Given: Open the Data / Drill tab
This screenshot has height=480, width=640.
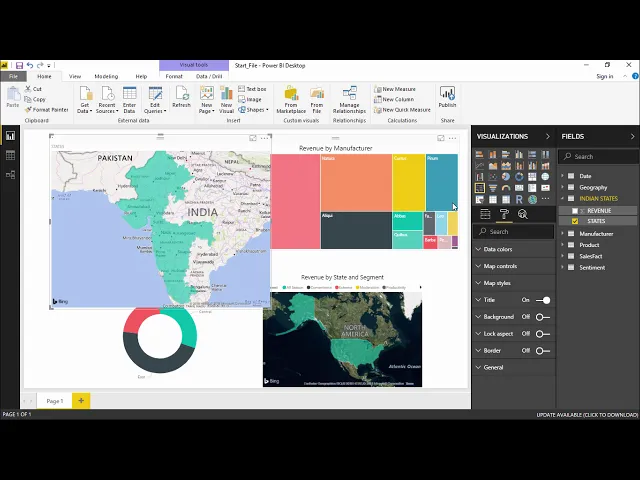Looking at the screenshot, I should click(x=209, y=76).
